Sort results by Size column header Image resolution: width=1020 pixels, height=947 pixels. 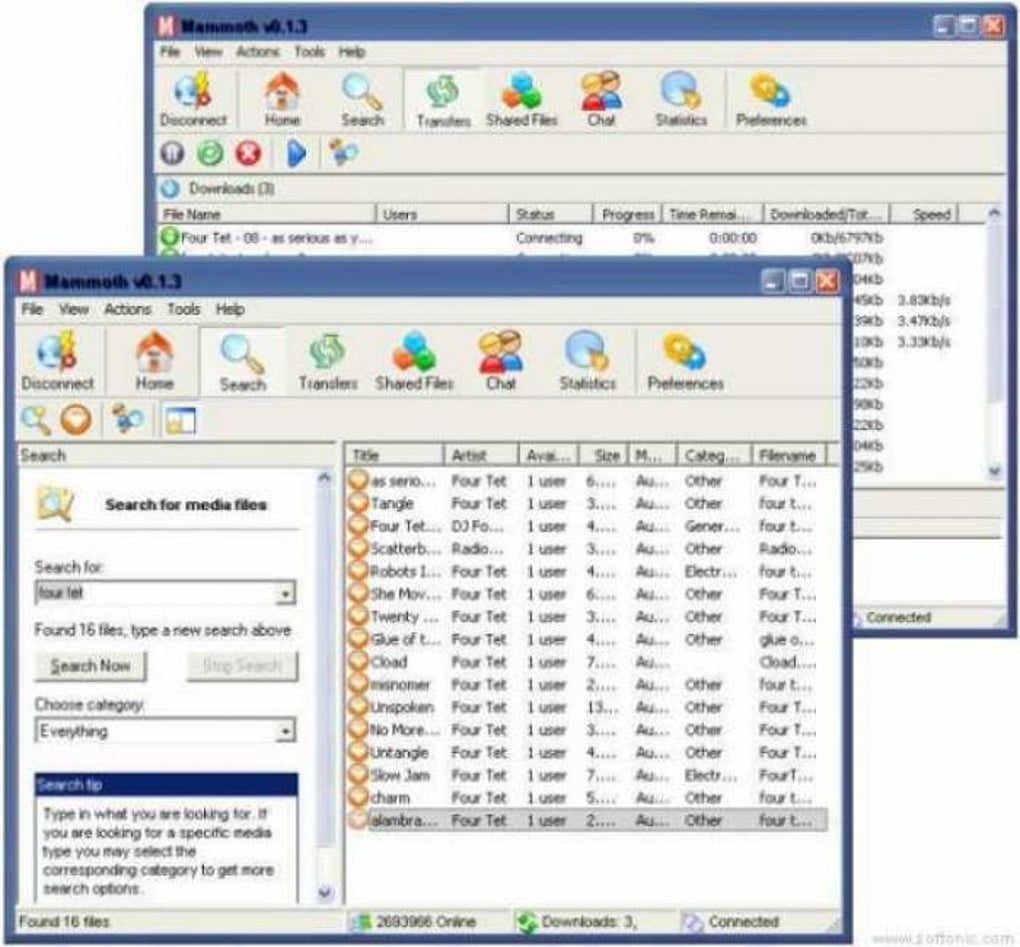click(603, 455)
